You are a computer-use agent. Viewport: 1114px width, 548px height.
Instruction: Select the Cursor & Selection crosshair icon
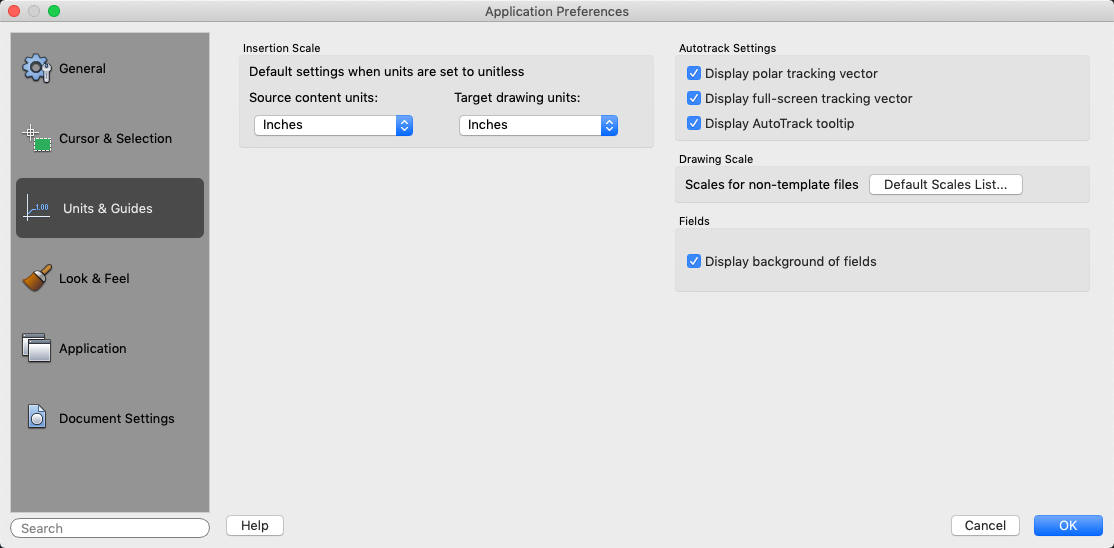[x=37, y=139]
